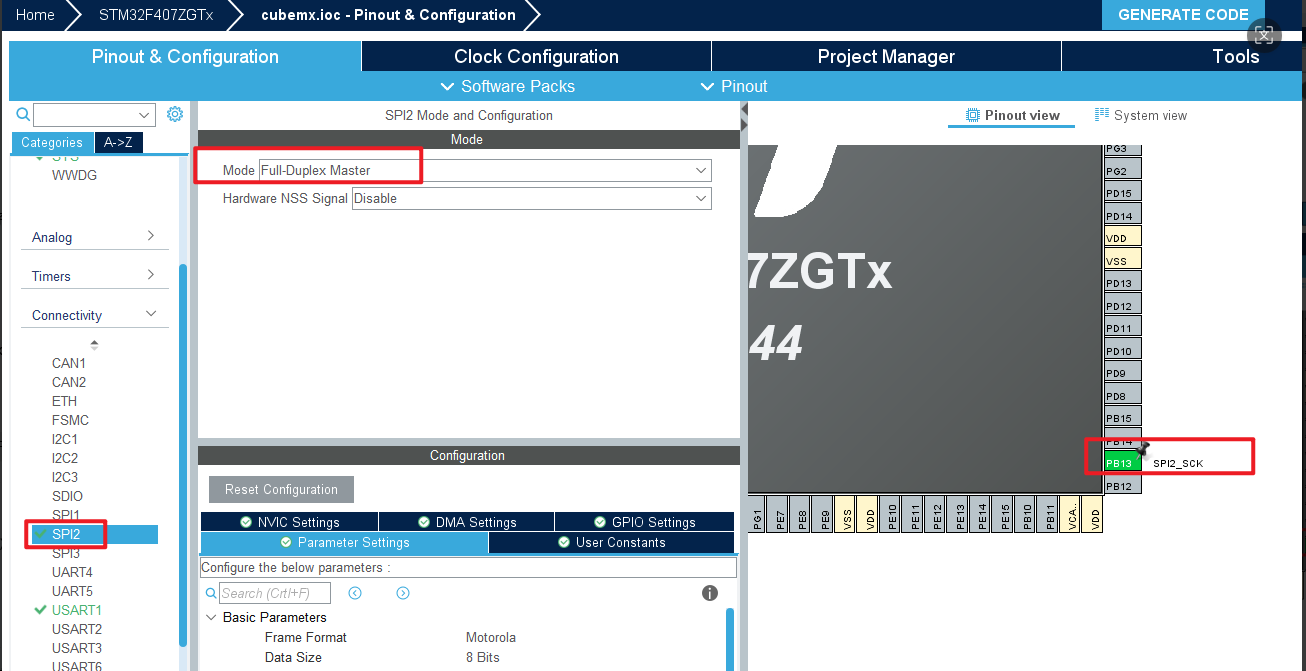This screenshot has width=1306, height=671.
Task: Click PD13 pin on chip
Action: [x=1122, y=283]
